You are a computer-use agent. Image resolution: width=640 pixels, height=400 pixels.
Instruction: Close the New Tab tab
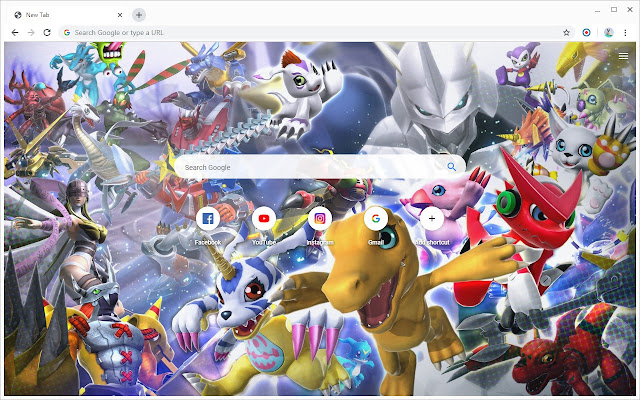coord(120,15)
